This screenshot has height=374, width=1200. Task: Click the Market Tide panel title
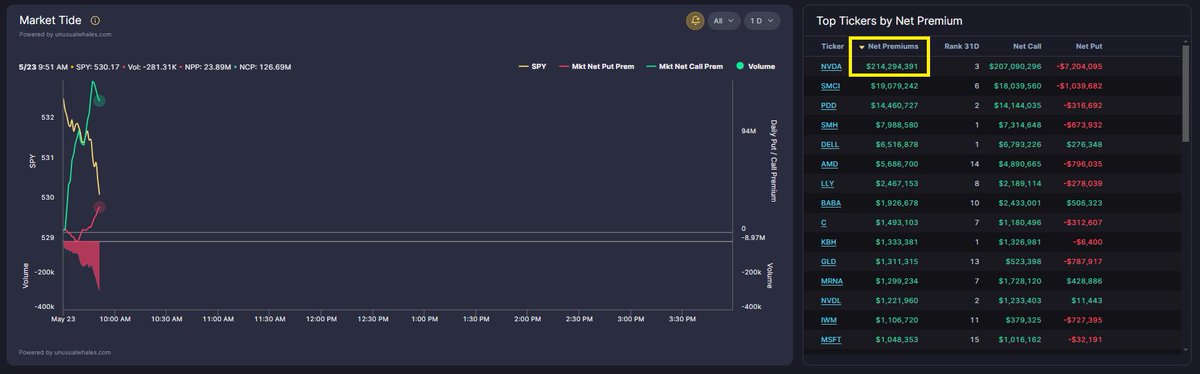(50, 20)
